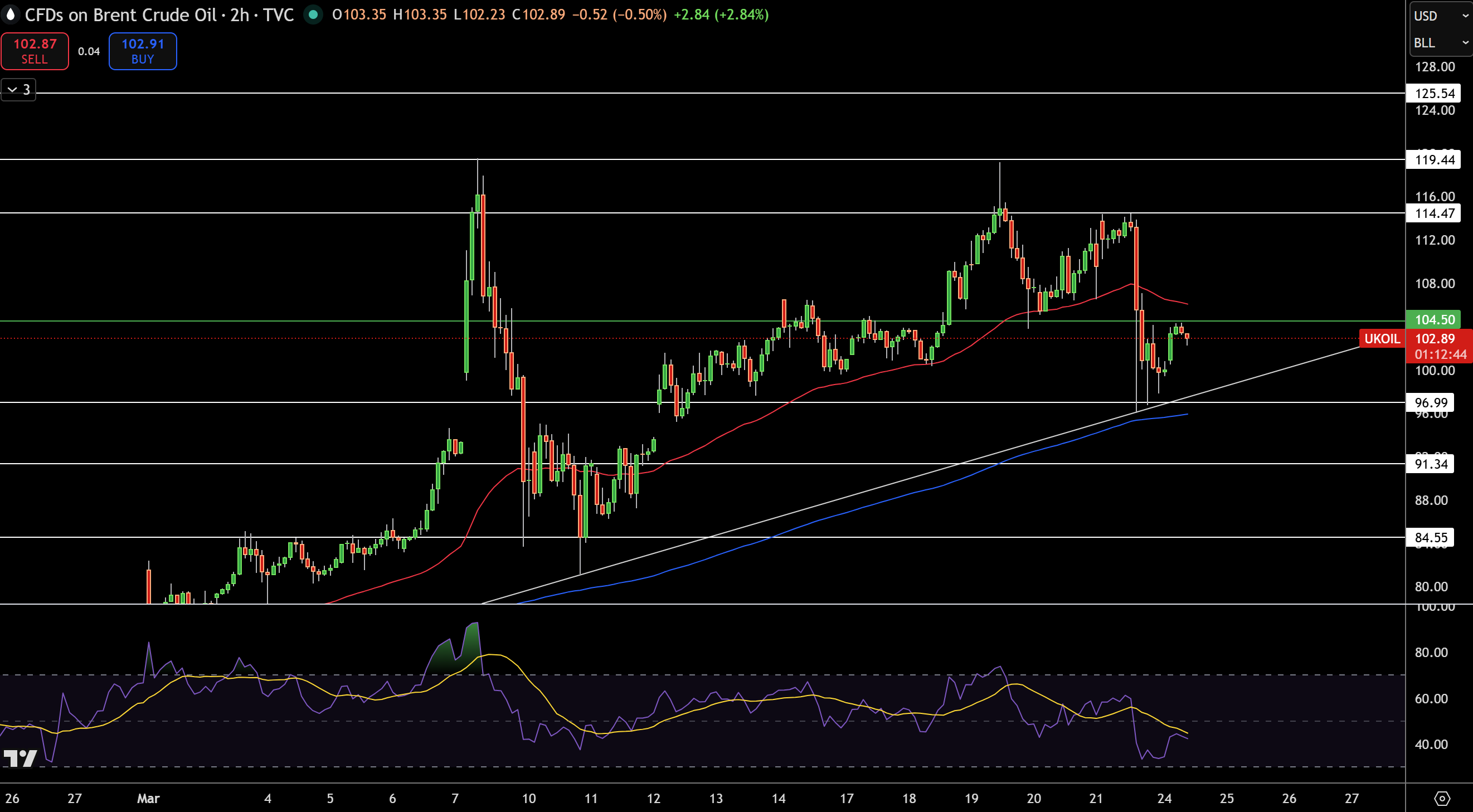Click the Mar date marker on time axis
This screenshot has height=812, width=1473.
point(148,798)
